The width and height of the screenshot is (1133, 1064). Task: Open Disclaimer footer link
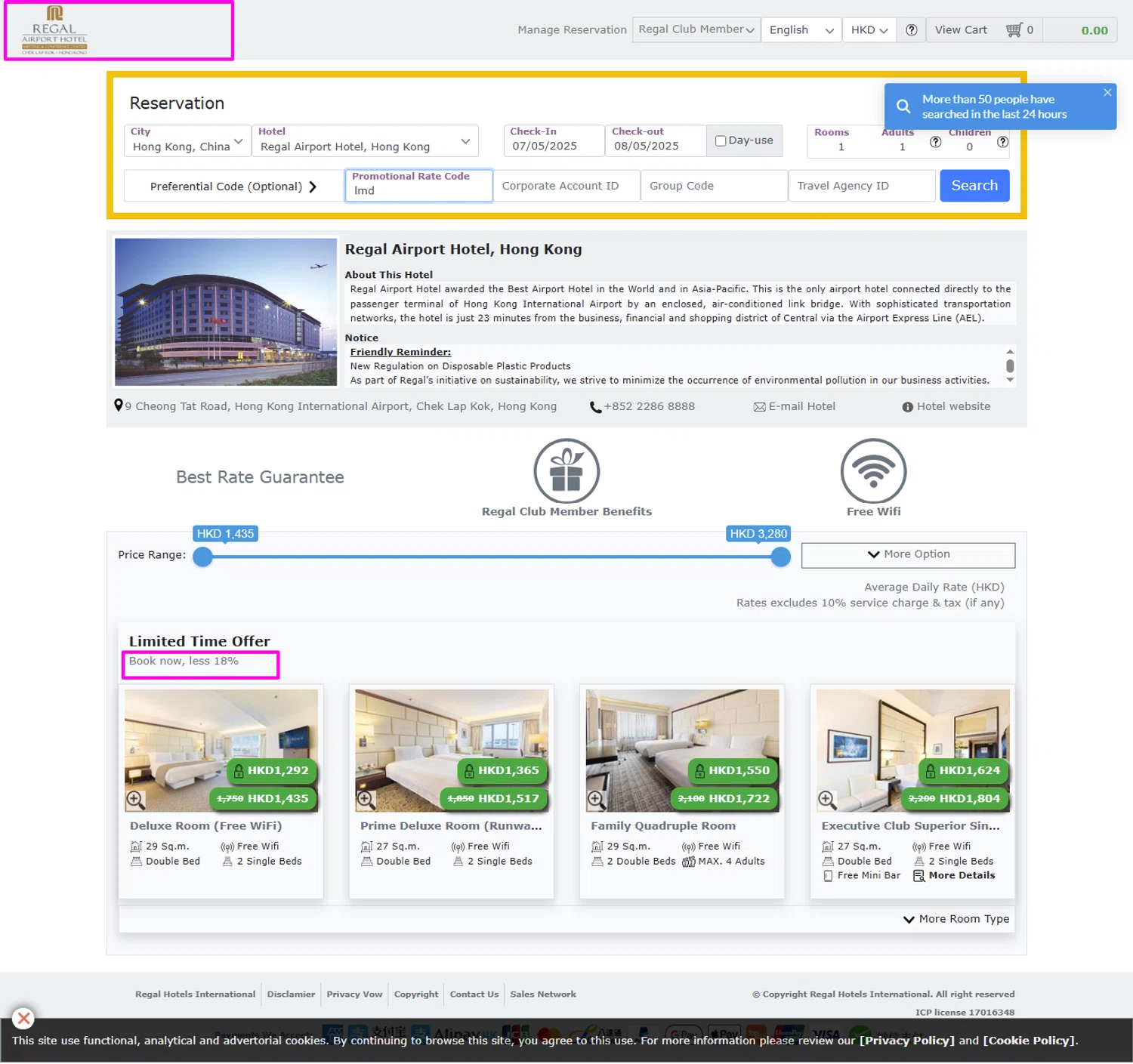(291, 995)
